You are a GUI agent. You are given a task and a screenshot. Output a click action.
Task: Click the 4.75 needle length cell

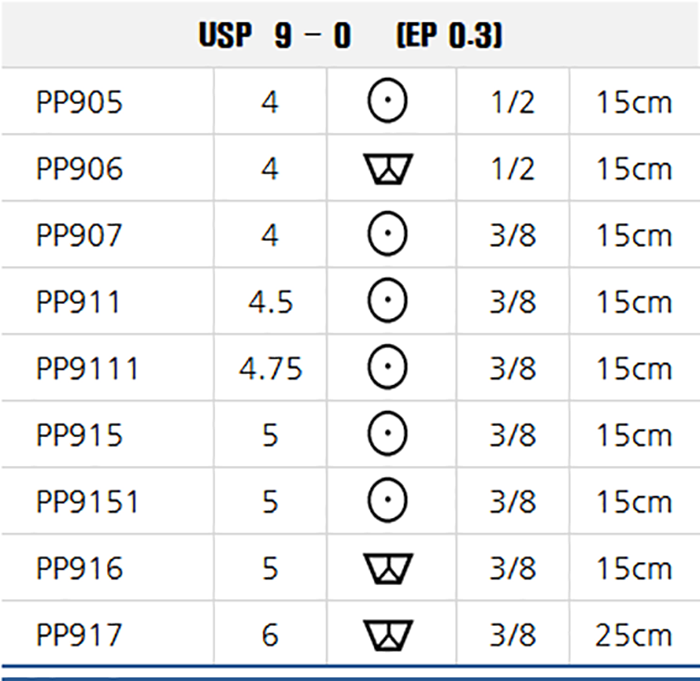[271, 368]
